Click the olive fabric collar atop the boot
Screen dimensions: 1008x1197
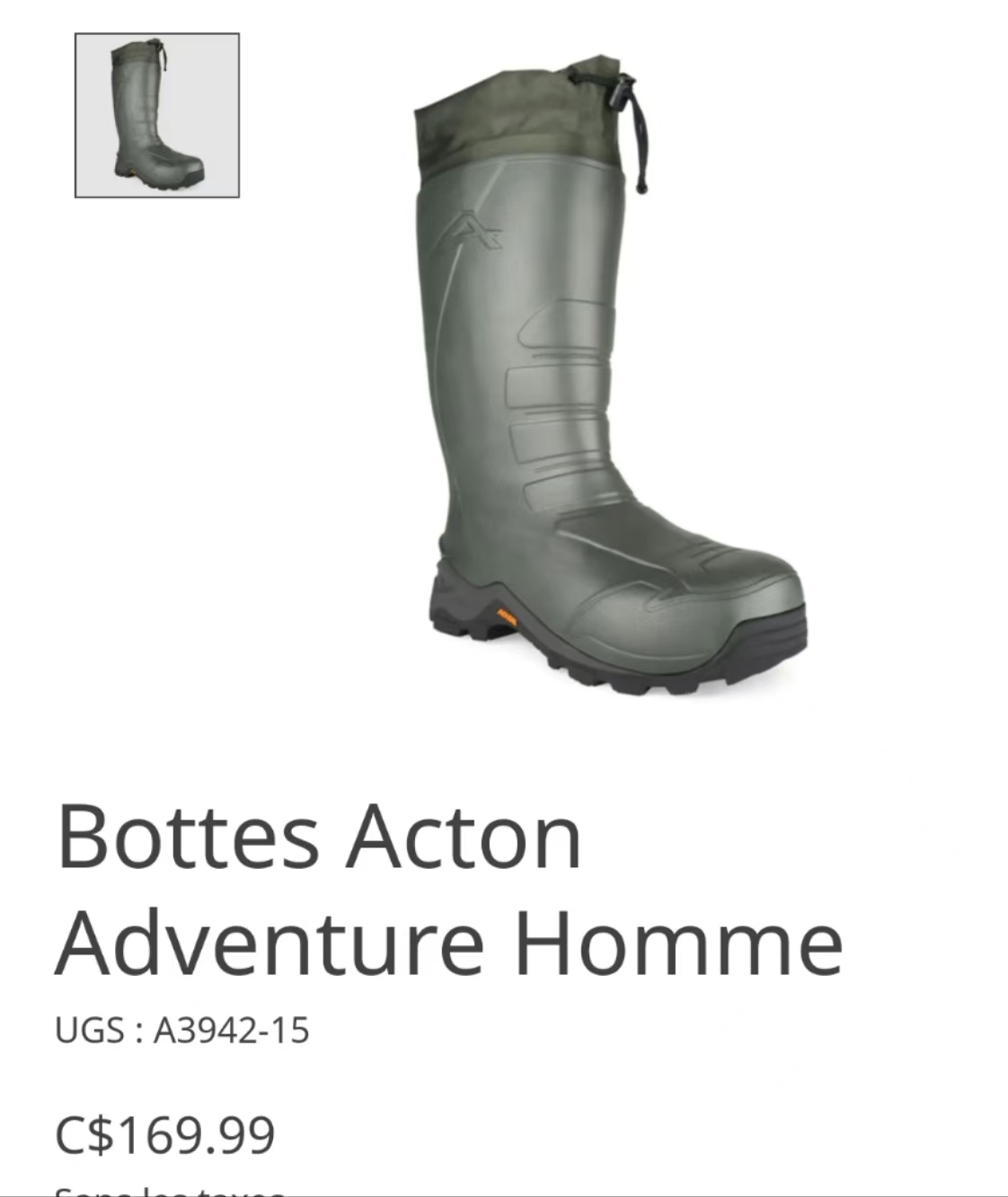click(x=517, y=117)
